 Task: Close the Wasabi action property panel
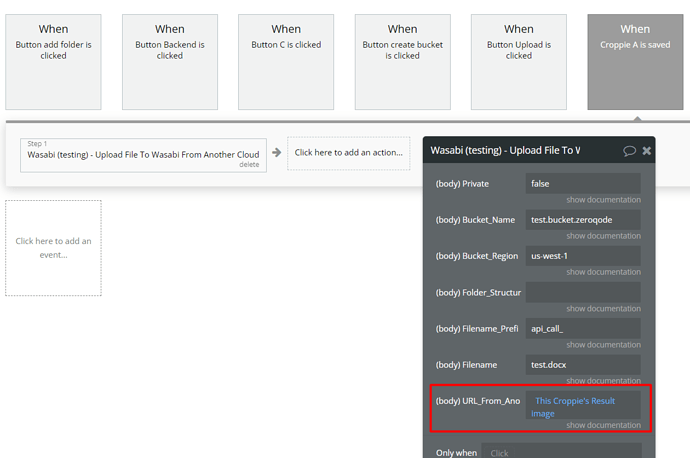pos(646,151)
